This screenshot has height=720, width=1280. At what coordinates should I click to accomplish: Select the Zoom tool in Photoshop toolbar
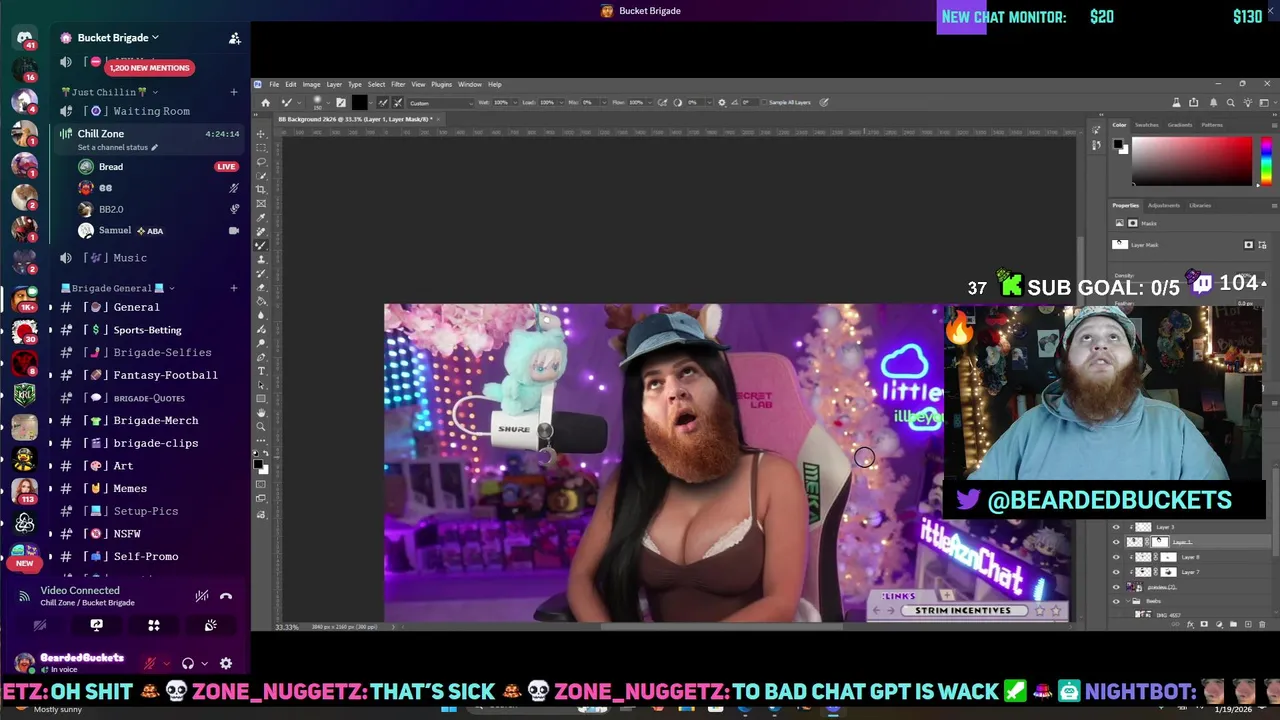coord(260,426)
